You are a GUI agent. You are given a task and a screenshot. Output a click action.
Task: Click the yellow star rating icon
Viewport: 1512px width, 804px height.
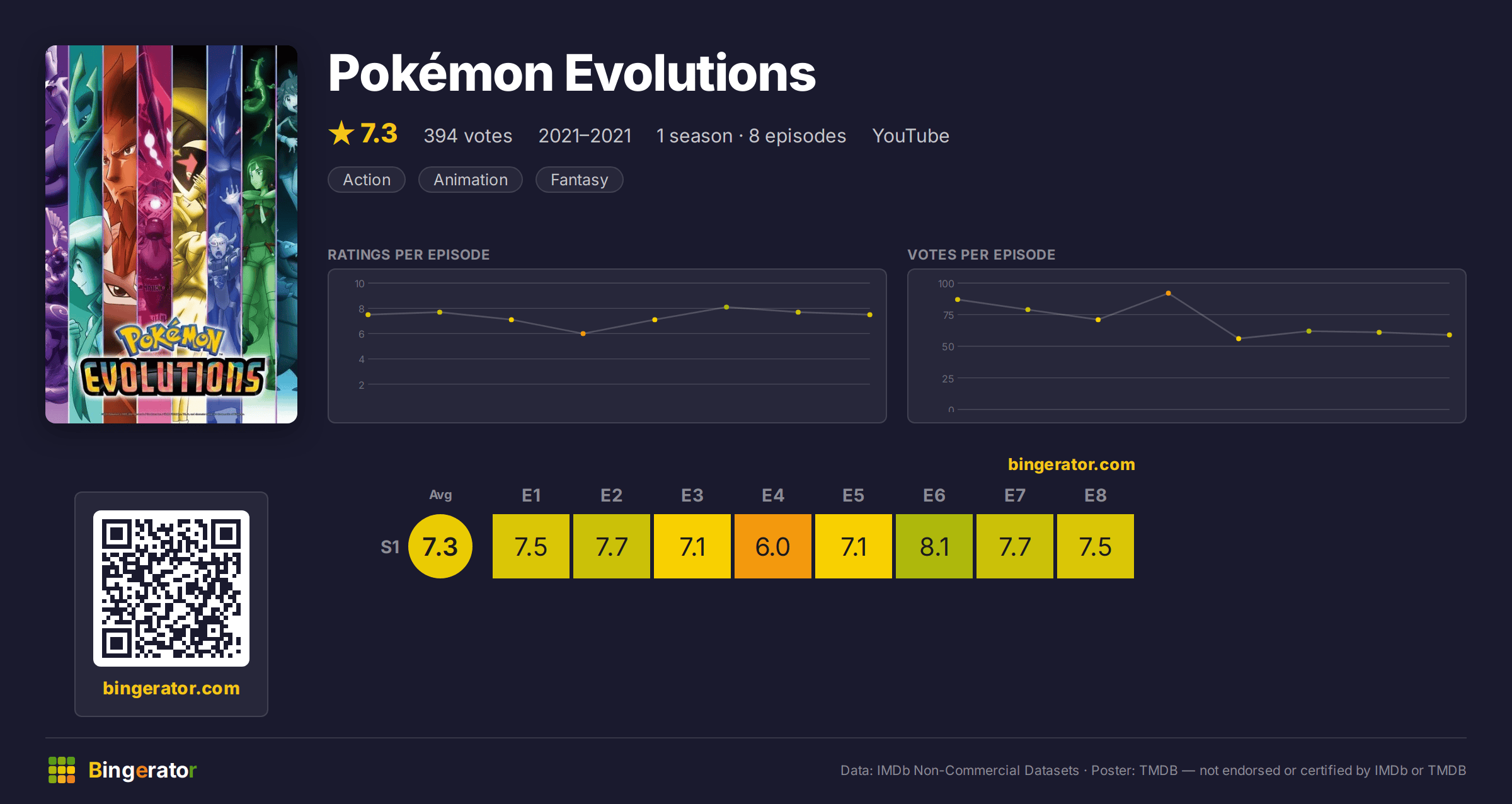341,133
